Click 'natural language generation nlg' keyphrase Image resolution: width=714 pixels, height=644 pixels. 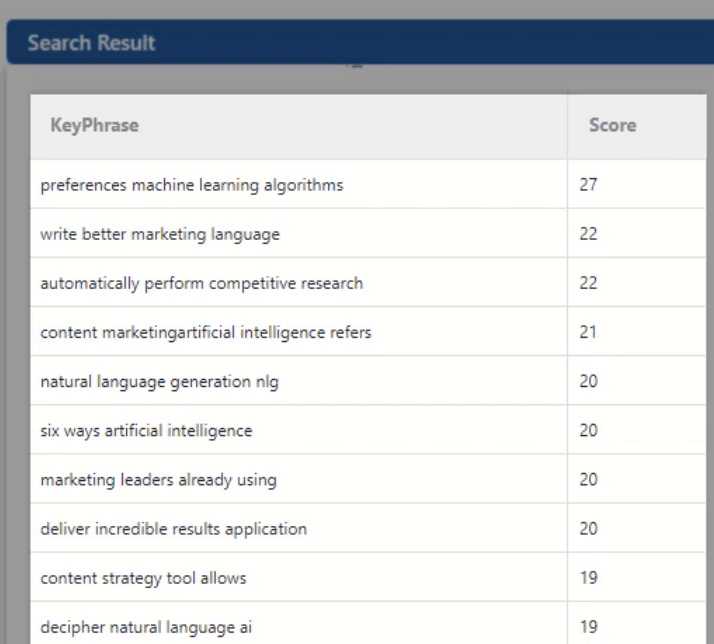(159, 381)
